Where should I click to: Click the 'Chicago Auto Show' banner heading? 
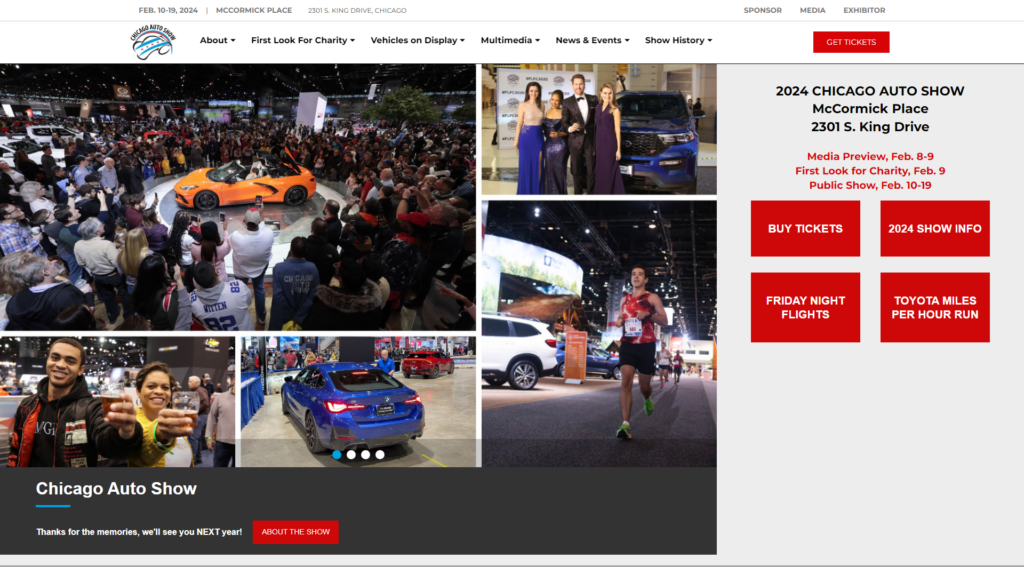(x=116, y=489)
